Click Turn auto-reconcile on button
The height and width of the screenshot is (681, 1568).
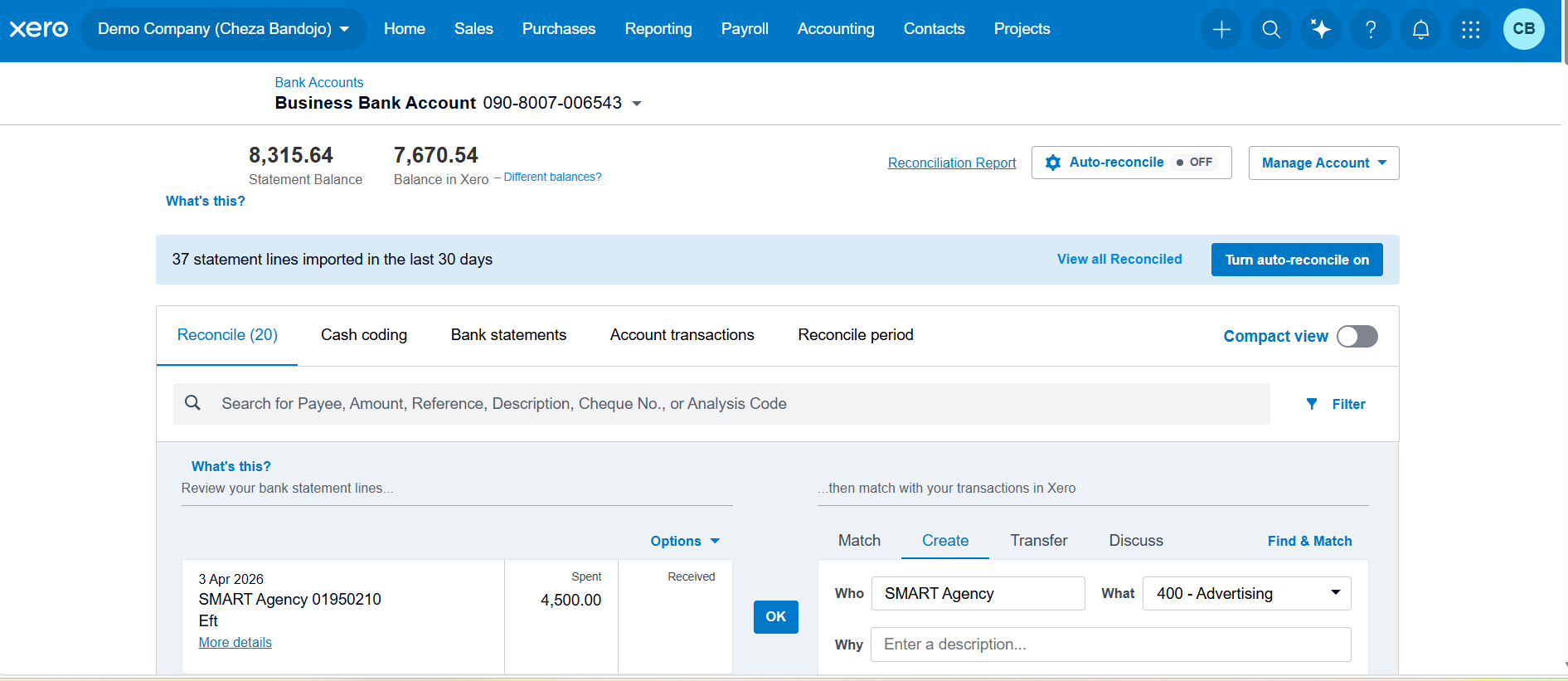1297,260
